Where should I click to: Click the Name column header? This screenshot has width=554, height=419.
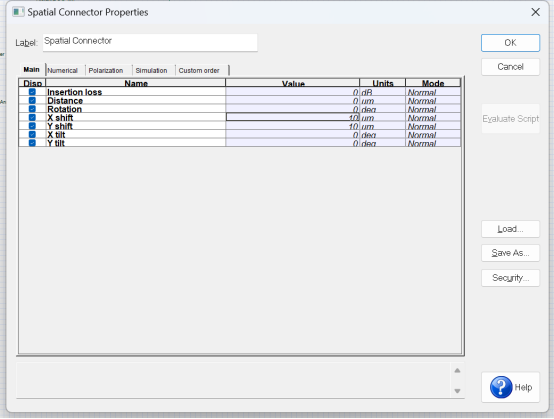[x=136, y=83]
